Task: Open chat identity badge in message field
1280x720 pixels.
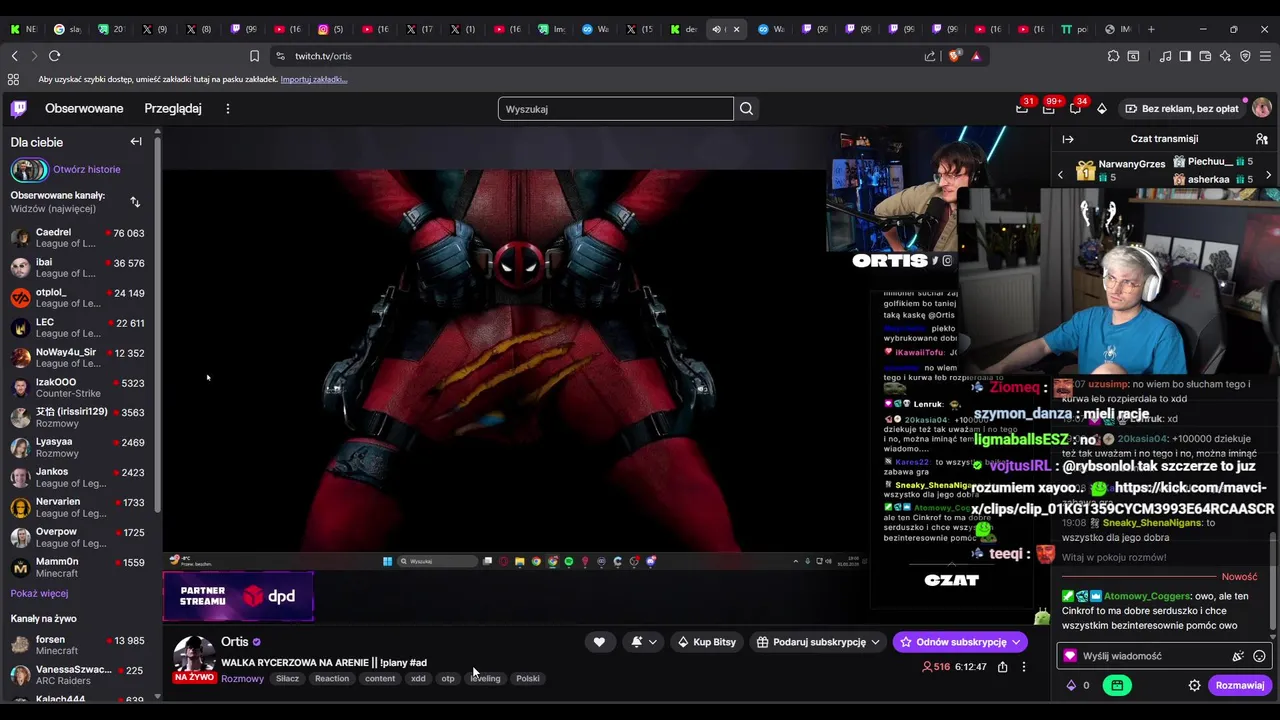Action: tap(1070, 656)
